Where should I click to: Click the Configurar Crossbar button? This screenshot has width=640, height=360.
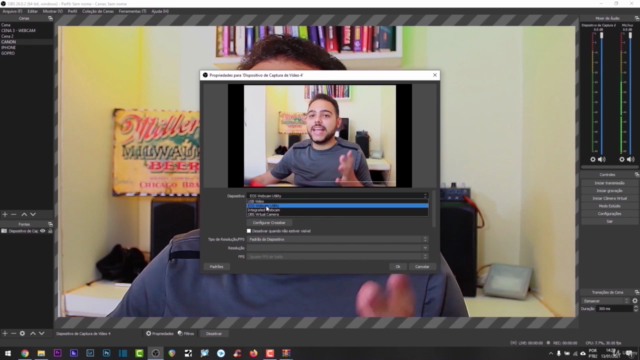click(269, 223)
